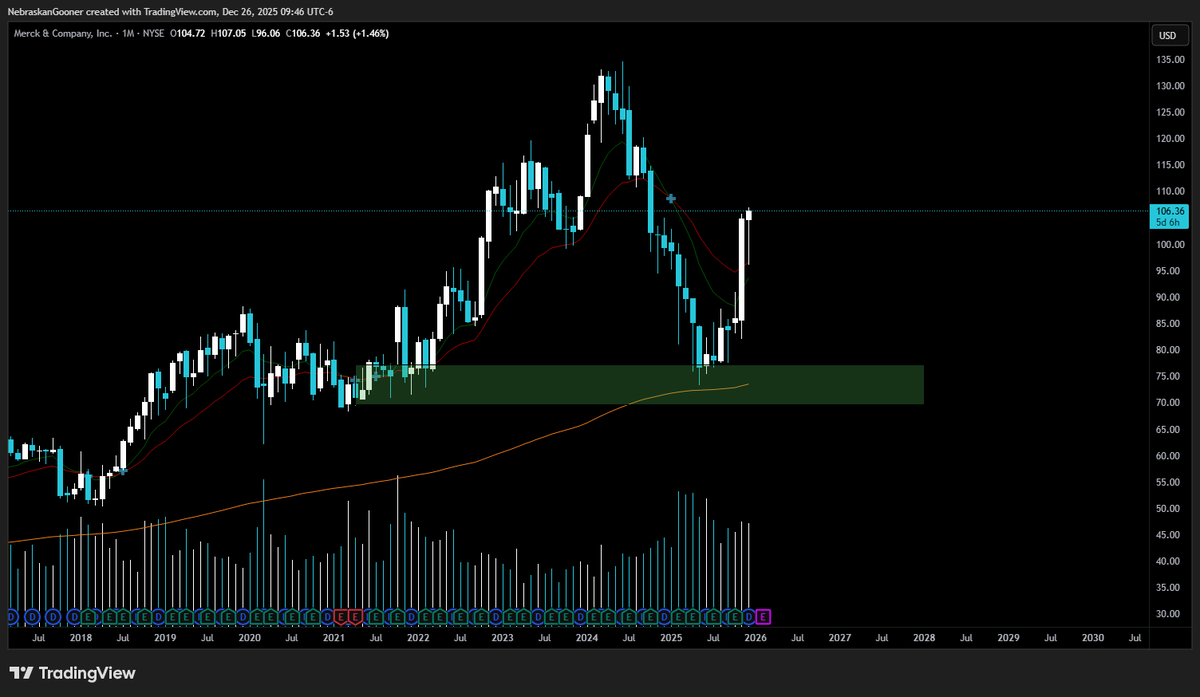Screen dimensions: 1200x697
Task: Click the 90.00 price axis label
Action: coord(1170,297)
